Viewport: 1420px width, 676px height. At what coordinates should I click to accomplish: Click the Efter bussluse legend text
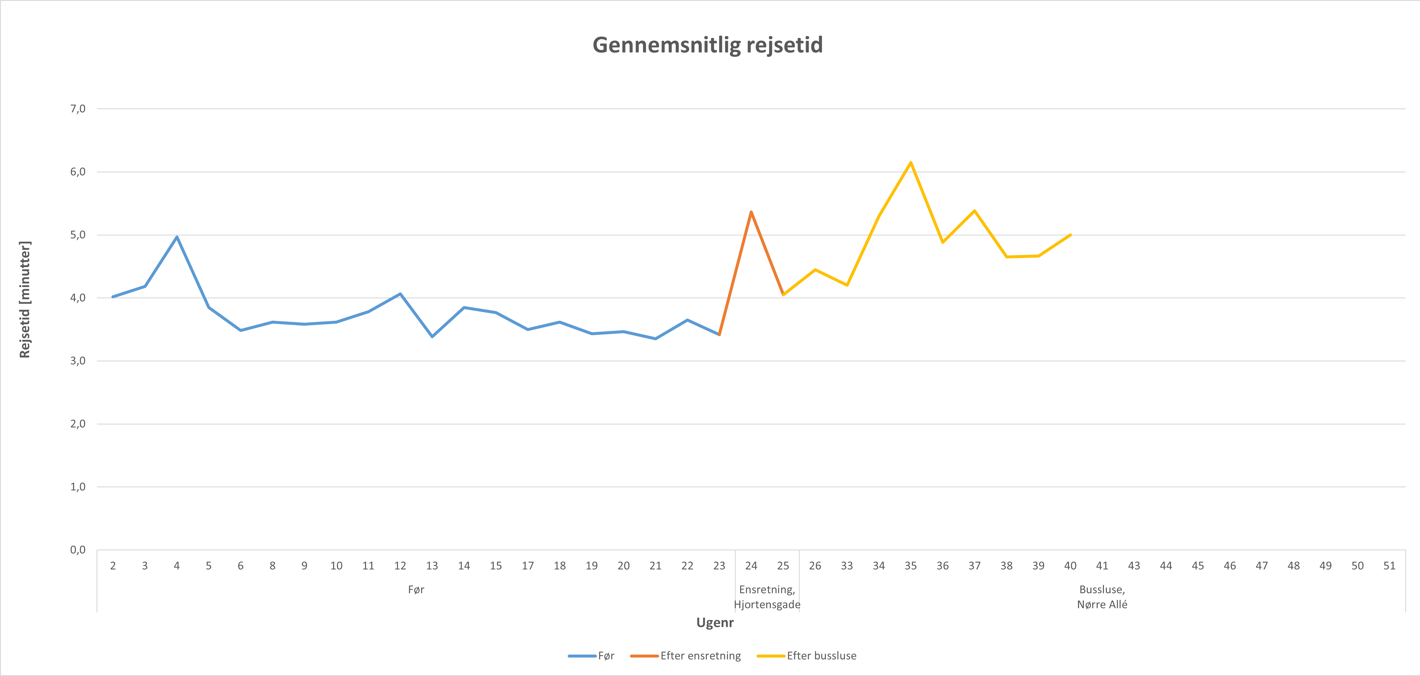821,656
